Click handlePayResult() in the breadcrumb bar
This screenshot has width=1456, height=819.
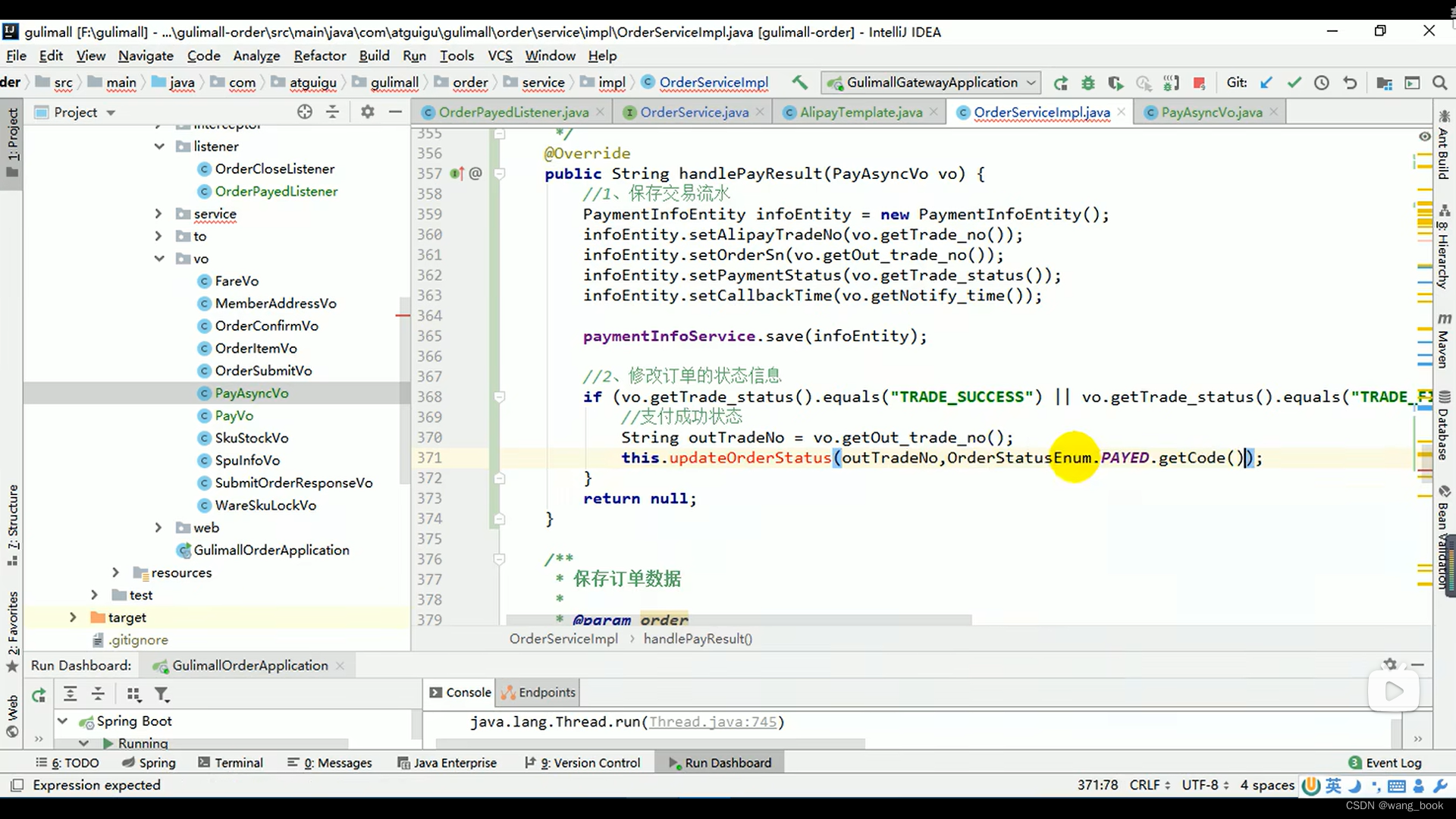[698, 639]
